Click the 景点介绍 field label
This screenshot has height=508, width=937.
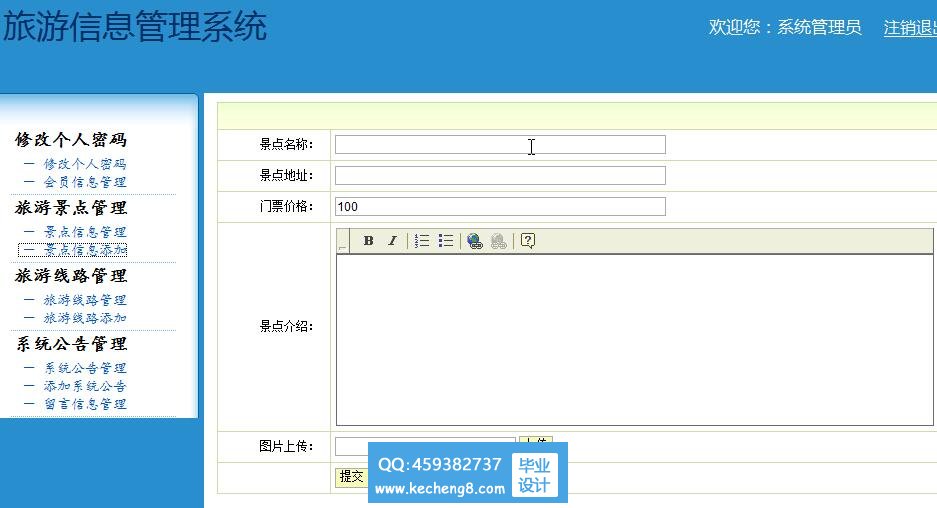(286, 326)
